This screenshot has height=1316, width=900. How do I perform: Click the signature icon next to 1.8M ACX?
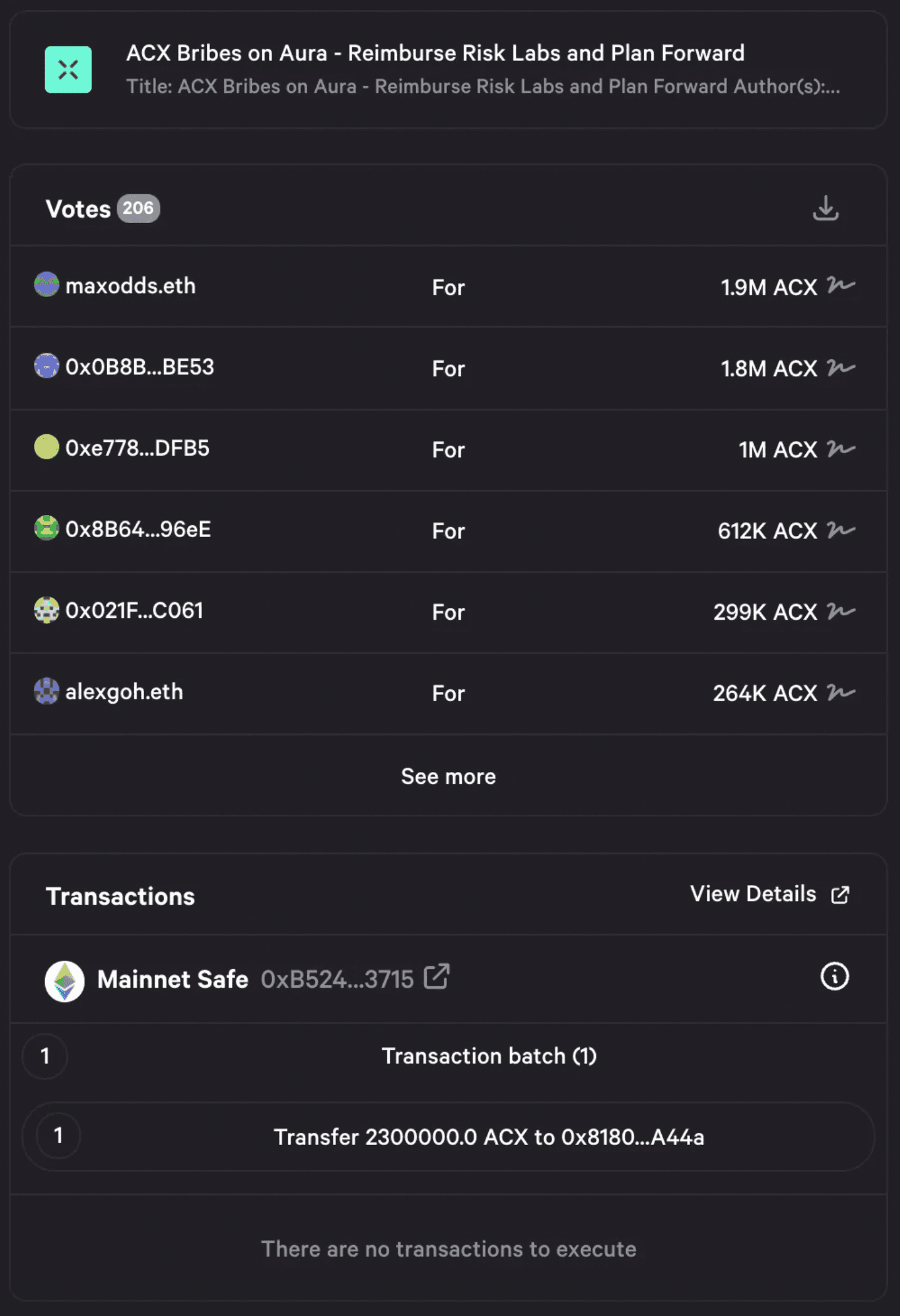(x=841, y=367)
